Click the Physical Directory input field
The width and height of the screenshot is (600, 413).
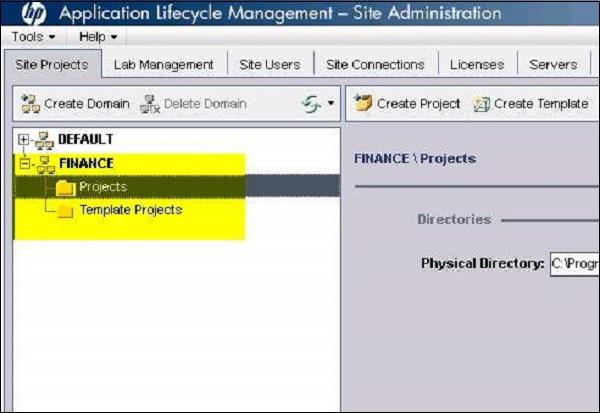click(574, 265)
